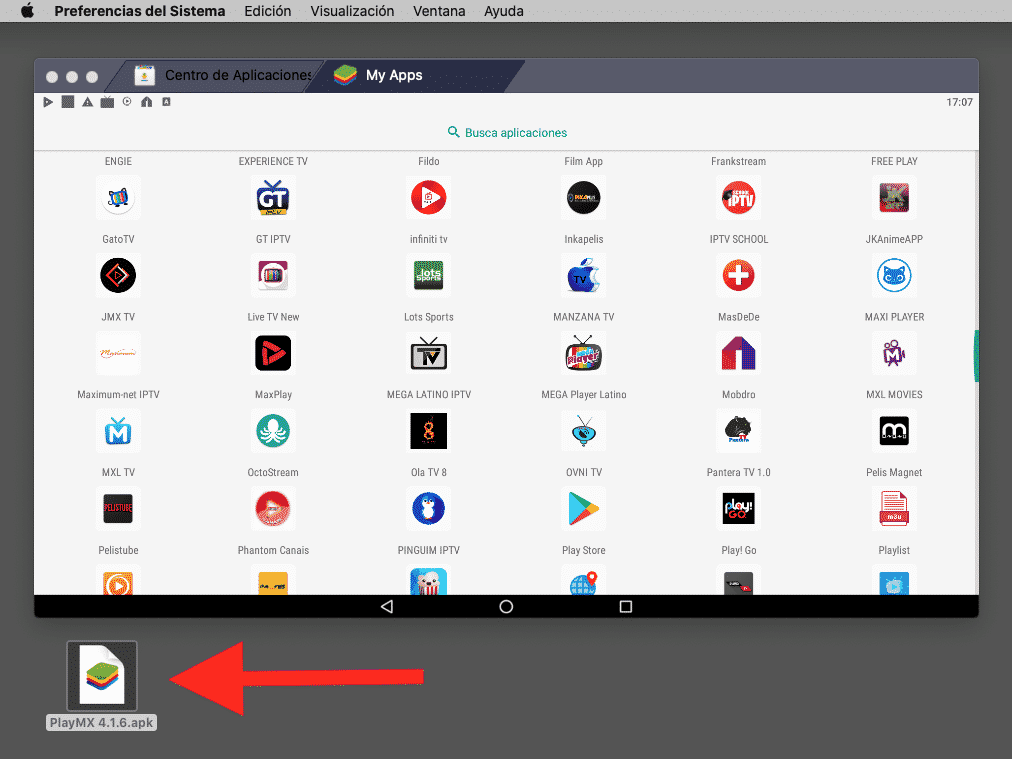The width and height of the screenshot is (1012, 759).
Task: Open the Pelistube app
Action: (118, 508)
